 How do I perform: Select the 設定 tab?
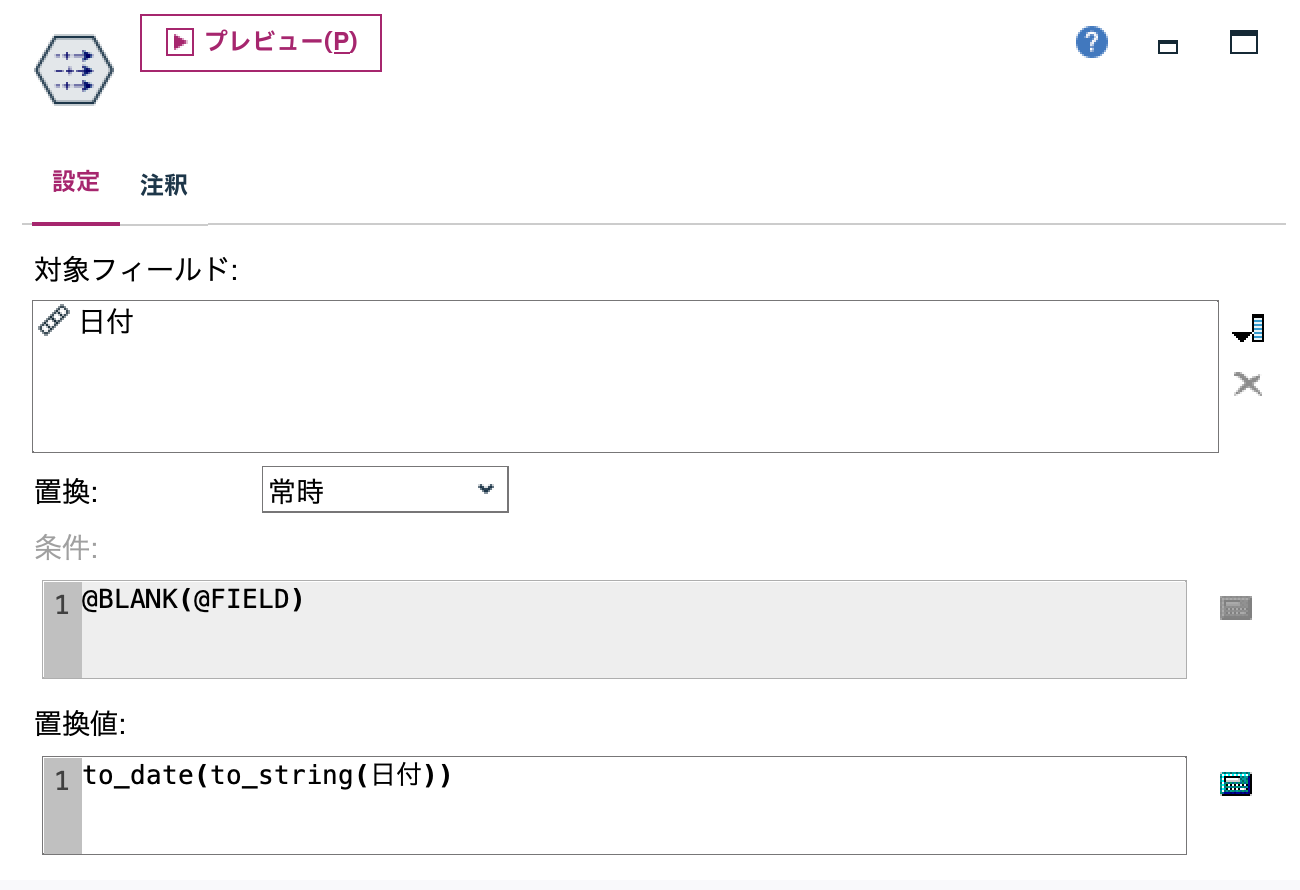click(x=76, y=184)
